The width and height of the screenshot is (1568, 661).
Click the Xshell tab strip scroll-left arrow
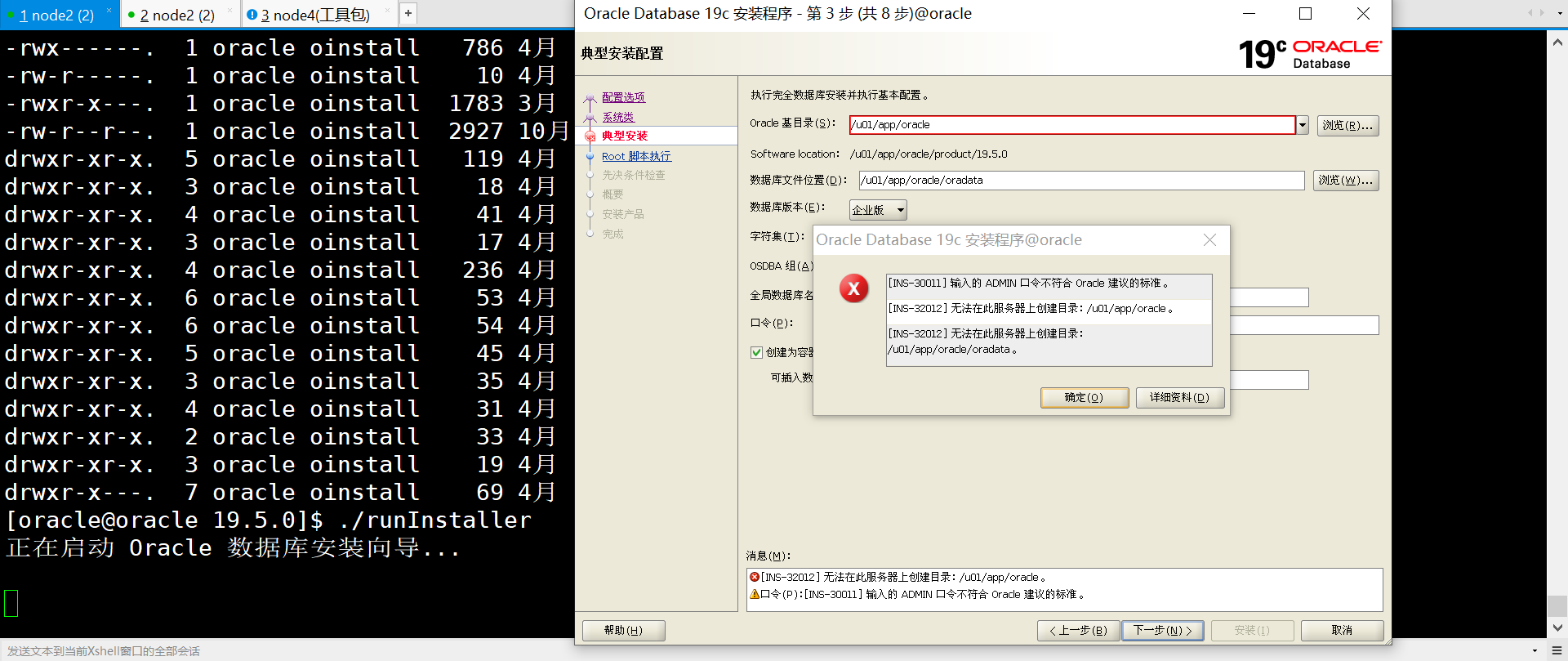click(1530, 13)
